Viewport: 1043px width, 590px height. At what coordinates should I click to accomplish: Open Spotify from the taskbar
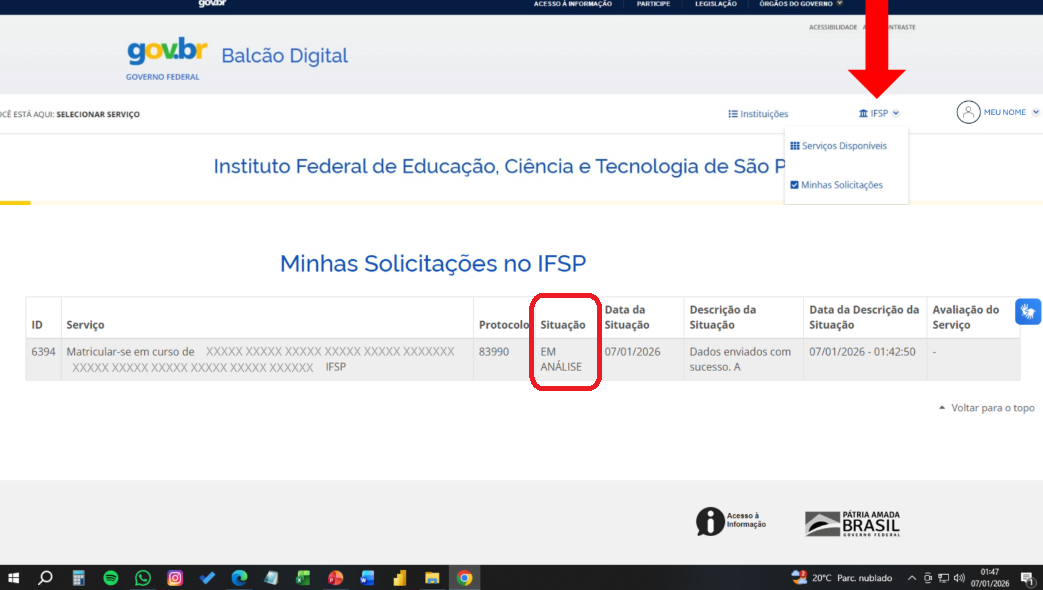[x=111, y=578]
